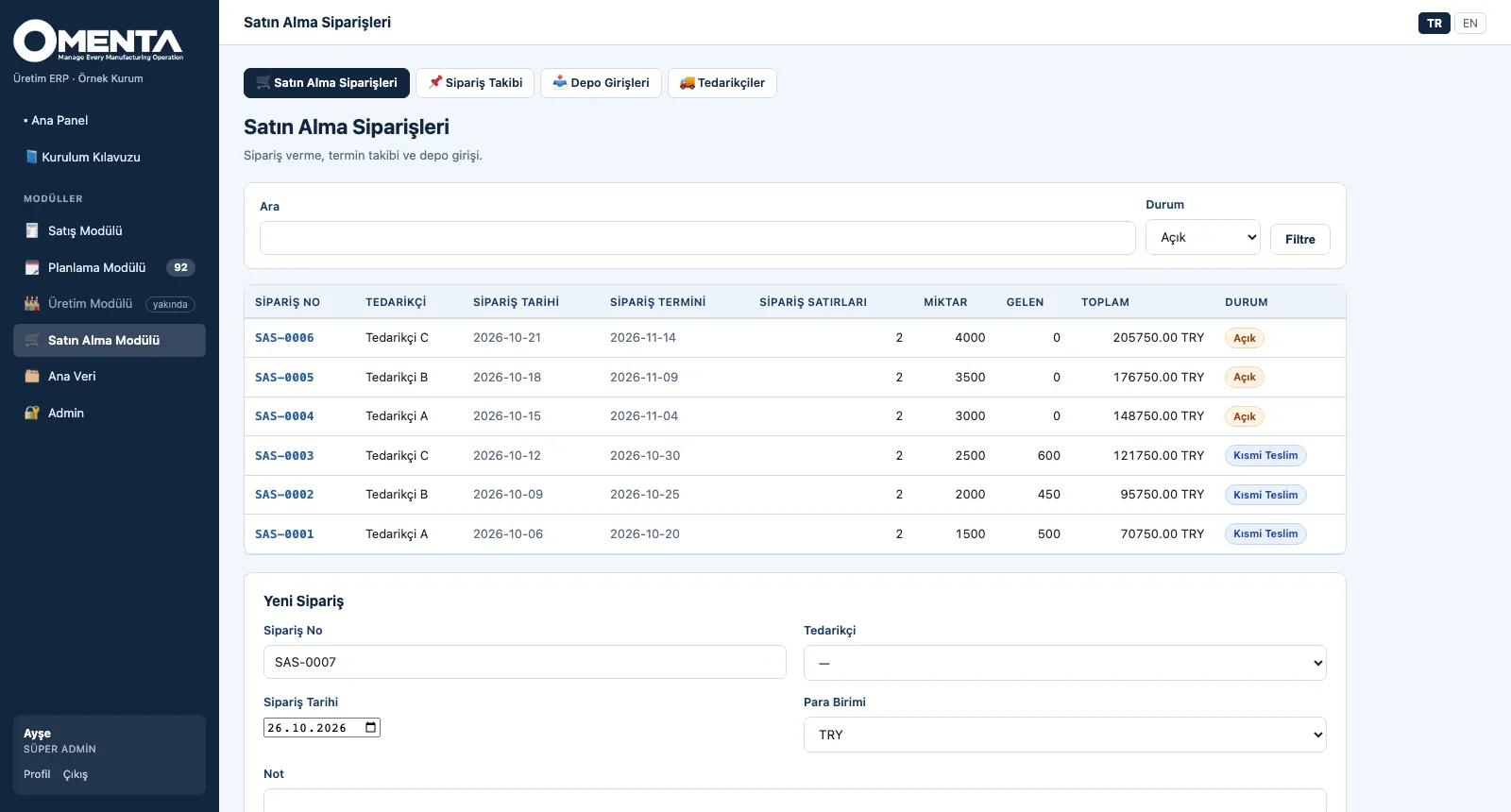Image resolution: width=1511 pixels, height=812 pixels.
Task: Click the inbox icon on Depo Girişleri
Action: coord(560,82)
